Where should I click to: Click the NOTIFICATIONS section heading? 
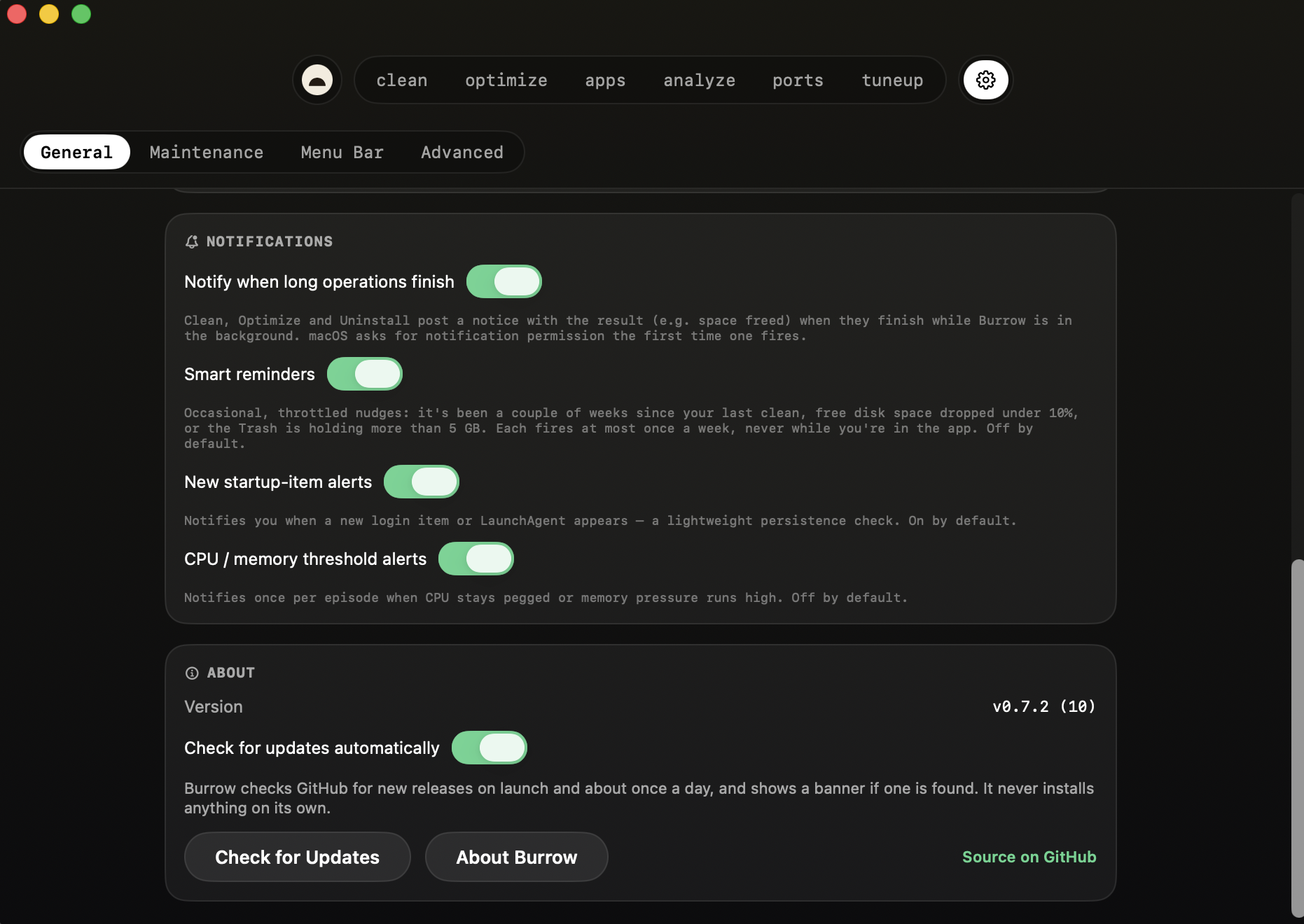point(270,241)
